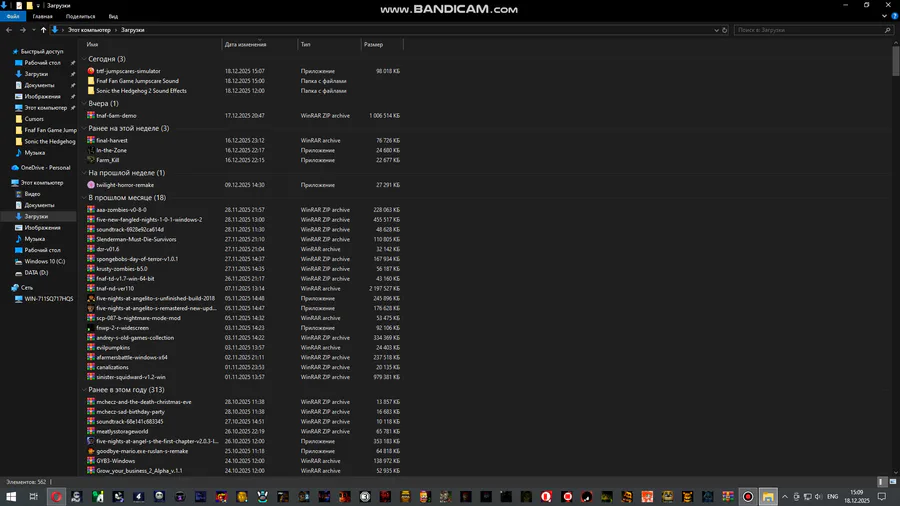
Task: Sort by the Тип column header
Action: pos(306,44)
